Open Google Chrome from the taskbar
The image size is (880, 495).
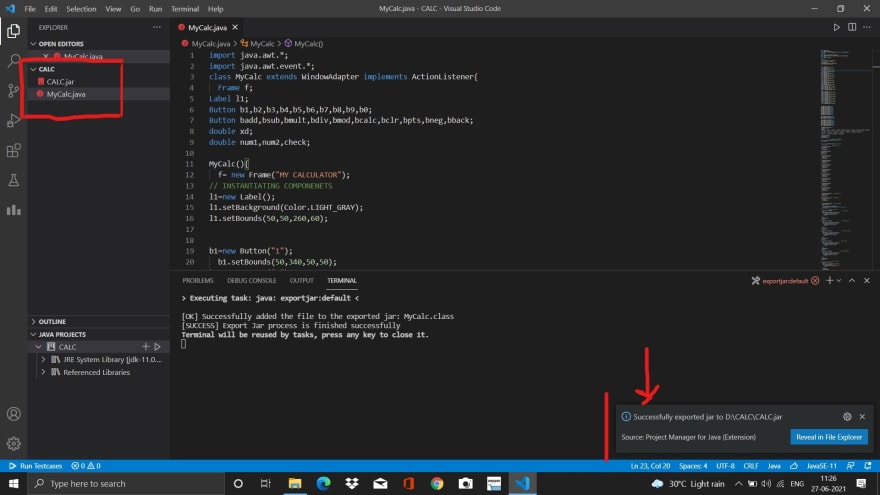(437, 483)
